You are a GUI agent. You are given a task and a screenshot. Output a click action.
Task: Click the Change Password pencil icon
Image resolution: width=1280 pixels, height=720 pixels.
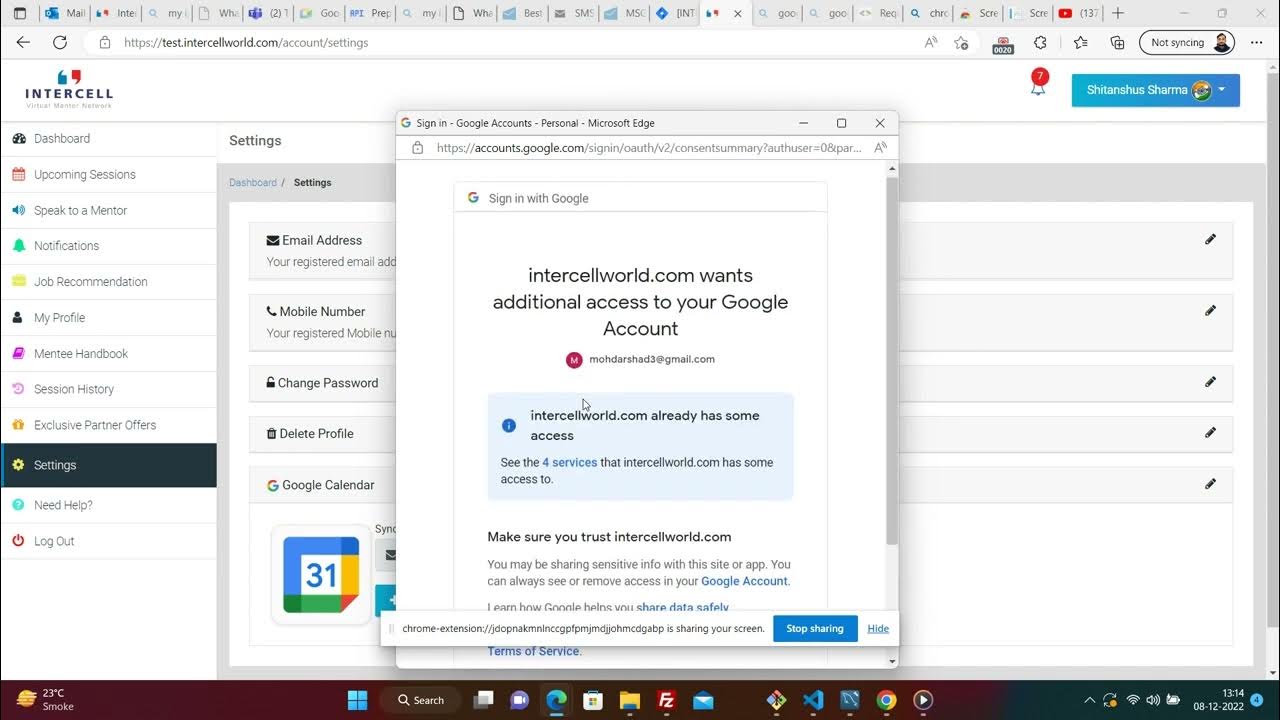pyautogui.click(x=1210, y=381)
